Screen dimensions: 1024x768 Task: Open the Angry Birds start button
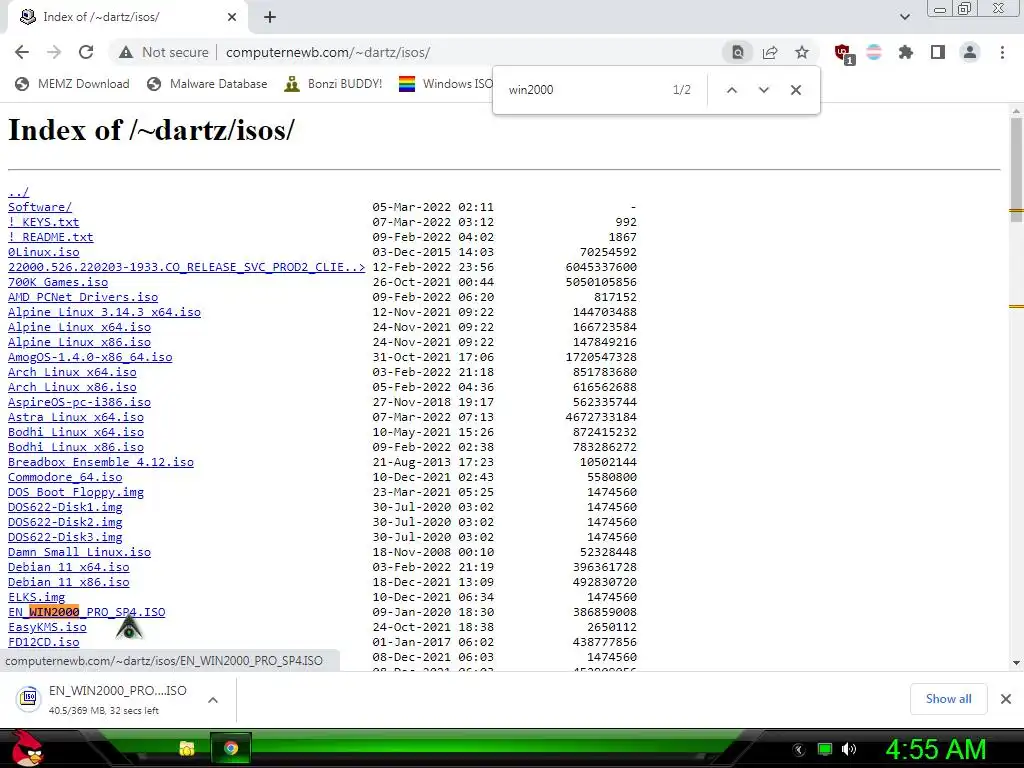[26, 748]
